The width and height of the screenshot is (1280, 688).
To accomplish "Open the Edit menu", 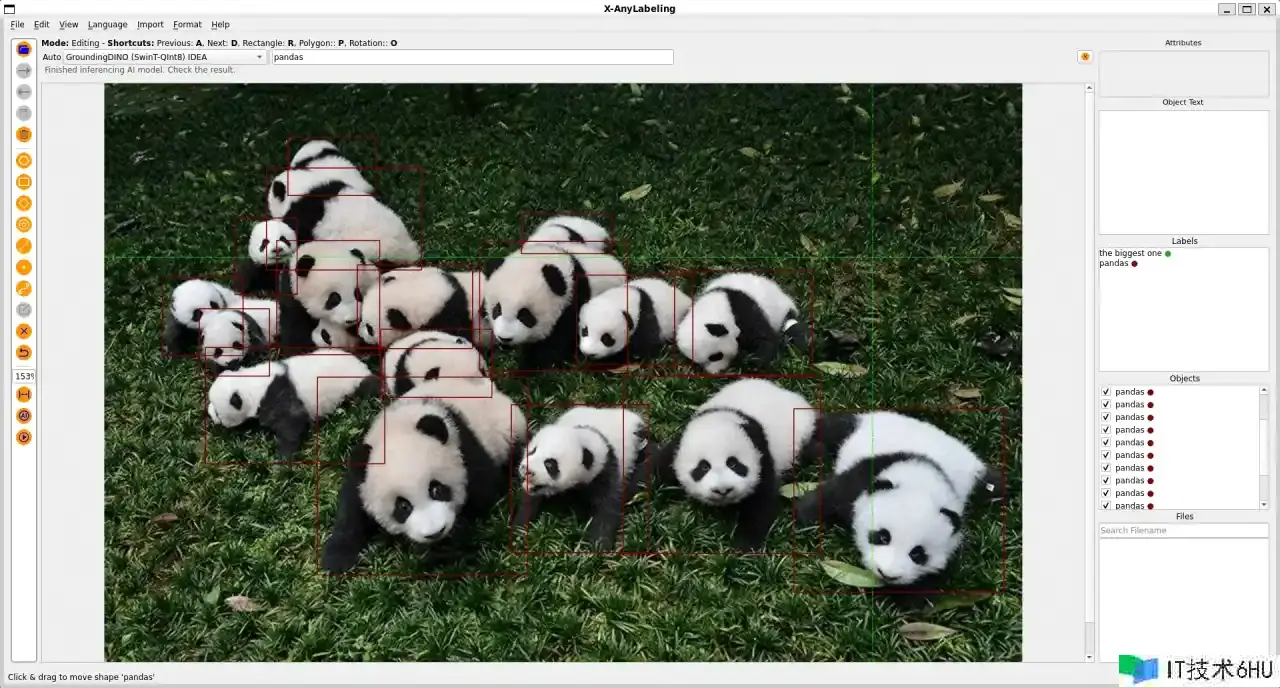I will pyautogui.click(x=41, y=24).
